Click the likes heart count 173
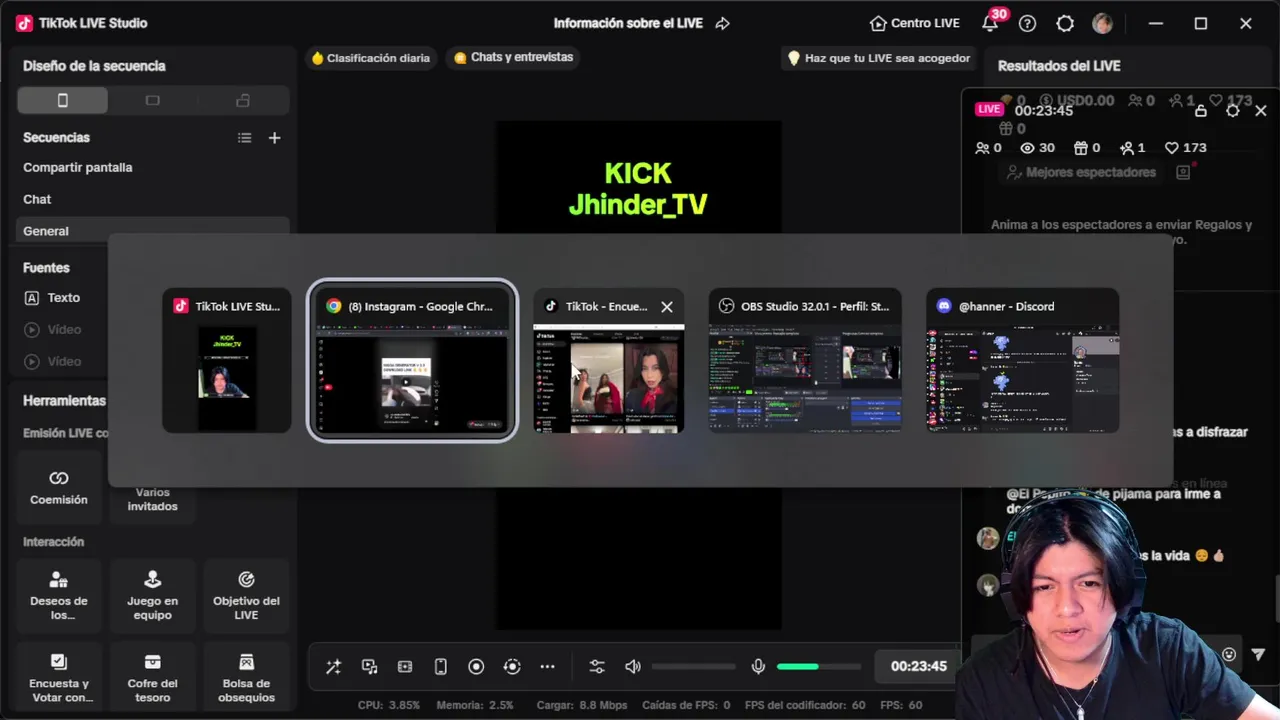Screen dimensions: 1280x720 click(x=1185, y=147)
